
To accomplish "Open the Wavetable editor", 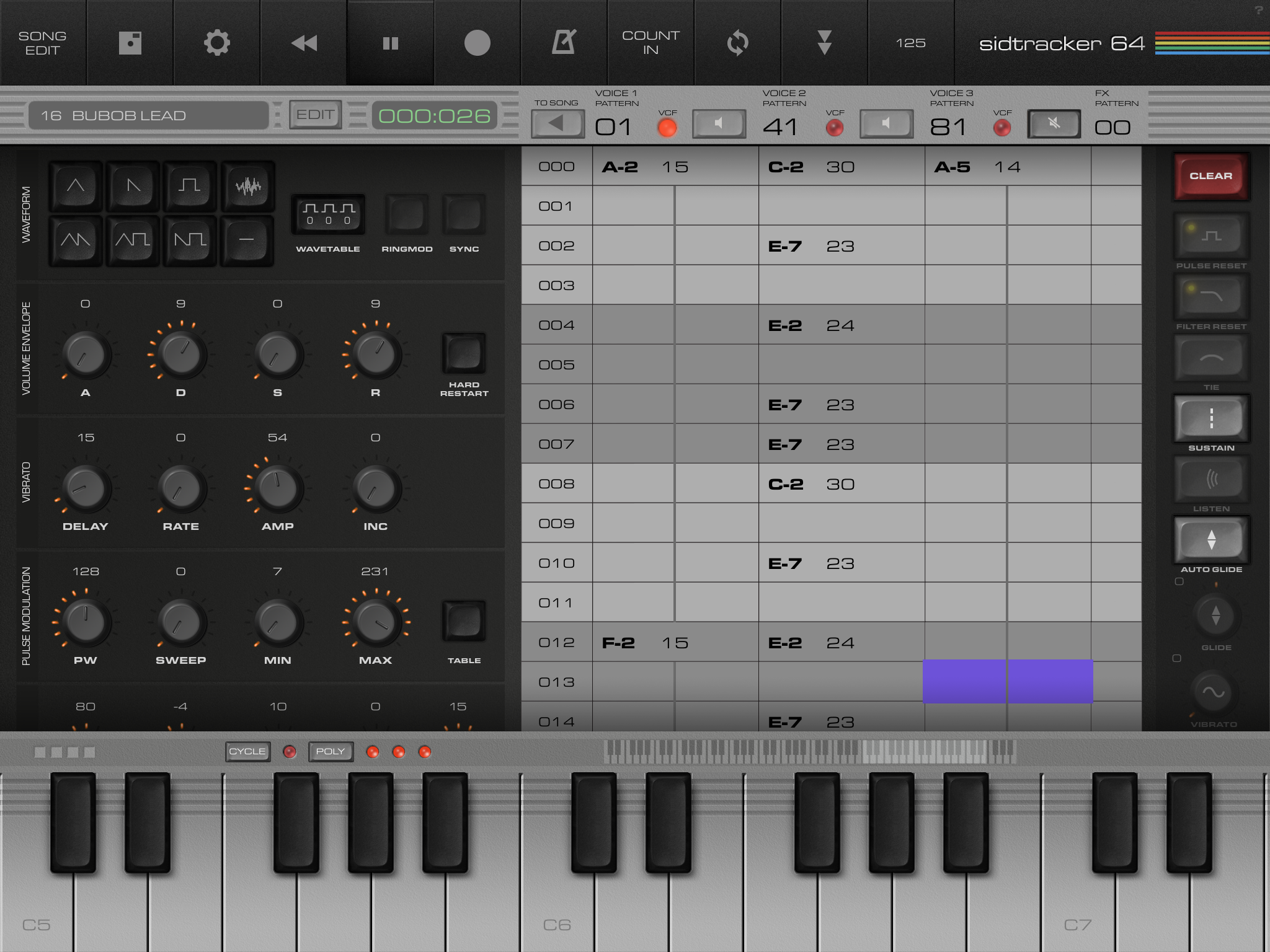I will [328, 214].
